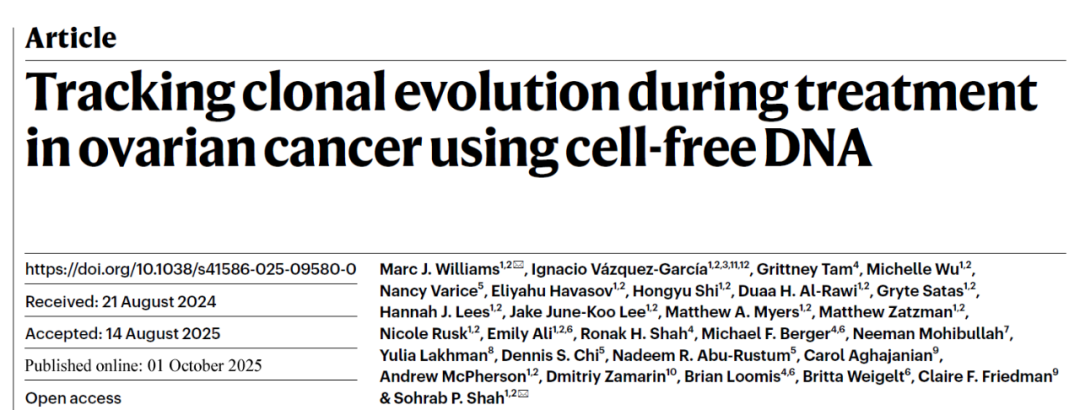The height and width of the screenshot is (410, 1080).
Task: Click the Accepted: 14 August 2025 date
Action: coord(122,333)
